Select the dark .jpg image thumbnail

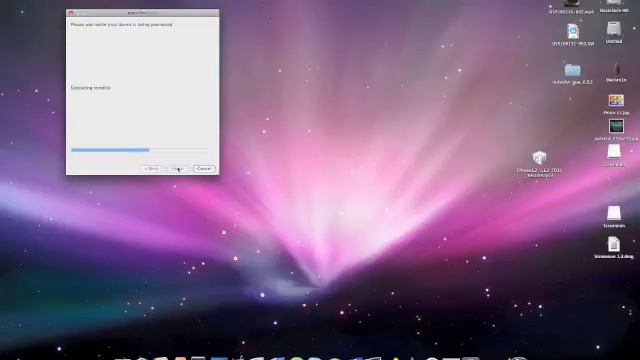tap(616, 126)
